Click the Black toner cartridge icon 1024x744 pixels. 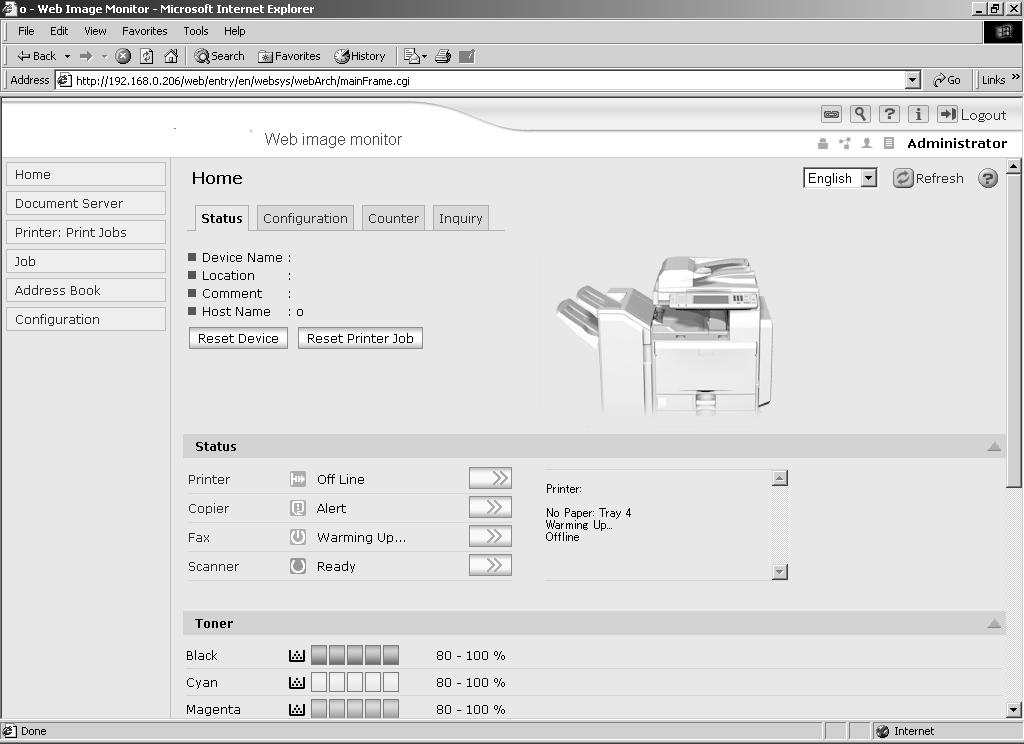pyautogui.click(x=296, y=655)
